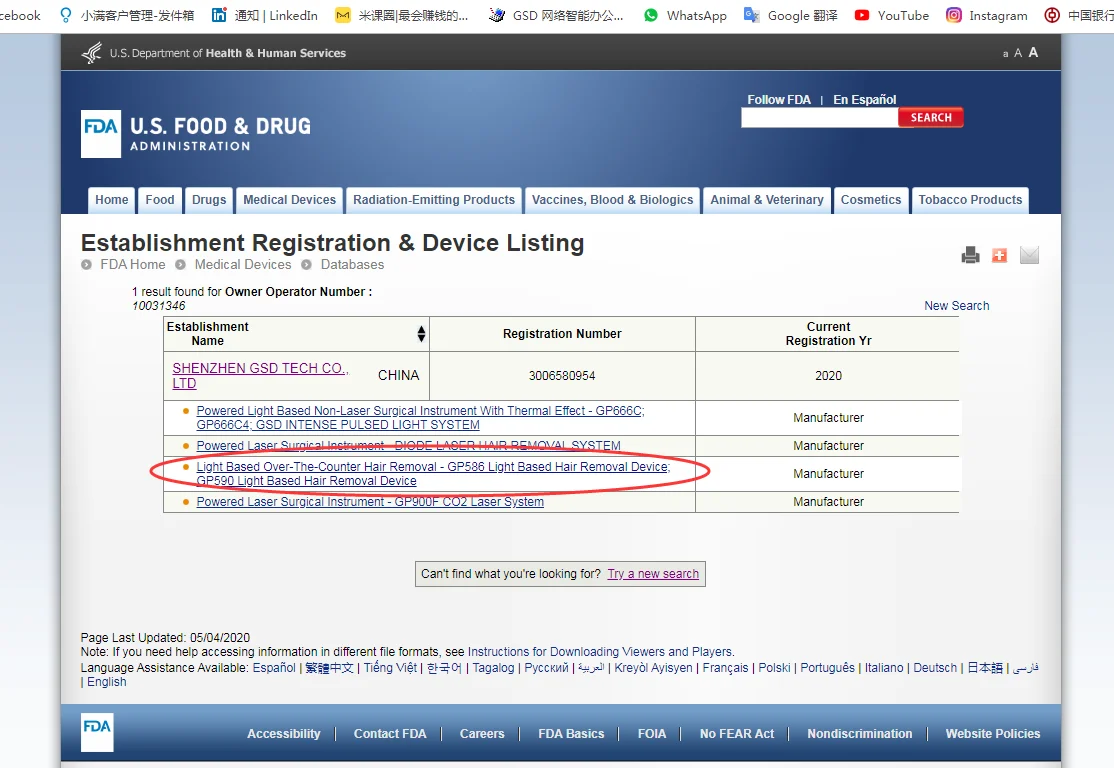Open Instagram bookmark
The height and width of the screenshot is (768, 1114).
tap(986, 16)
